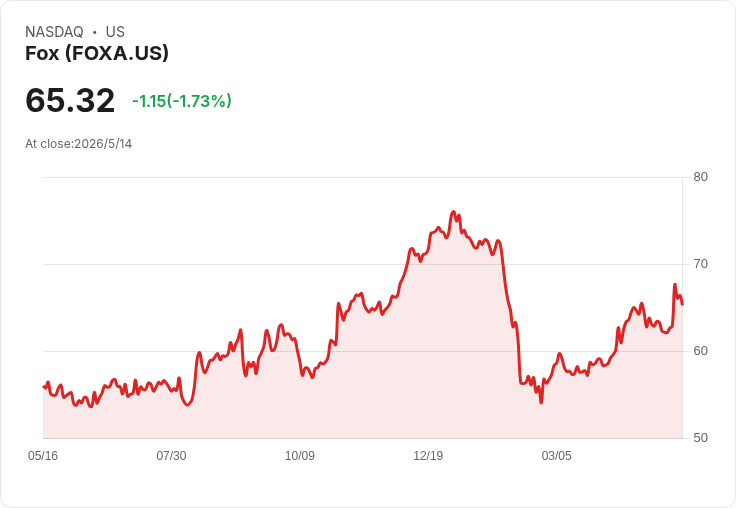Screen dimensions: 736x508
Task: Click the chart's highest peak near 76
Action: tap(453, 212)
